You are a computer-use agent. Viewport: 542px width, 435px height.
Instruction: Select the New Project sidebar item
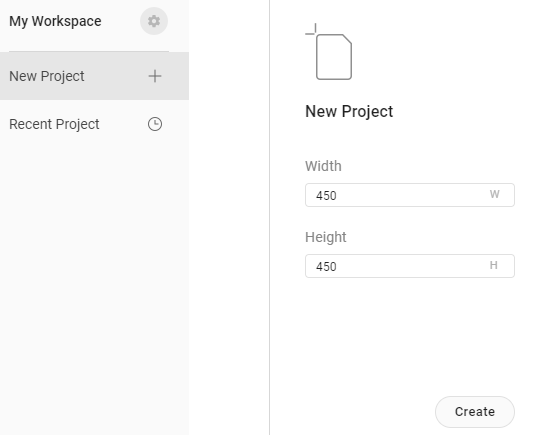94,76
